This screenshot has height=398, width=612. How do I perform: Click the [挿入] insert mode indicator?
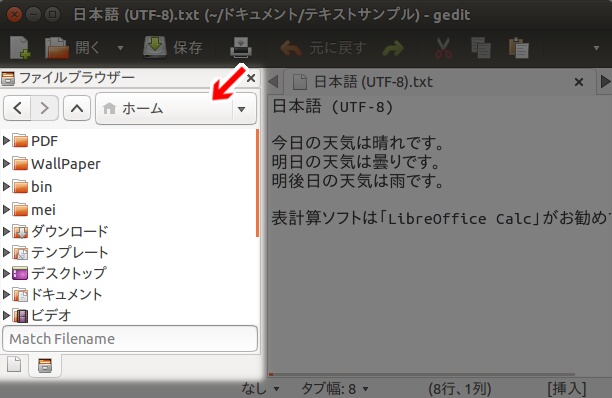[x=567, y=389]
